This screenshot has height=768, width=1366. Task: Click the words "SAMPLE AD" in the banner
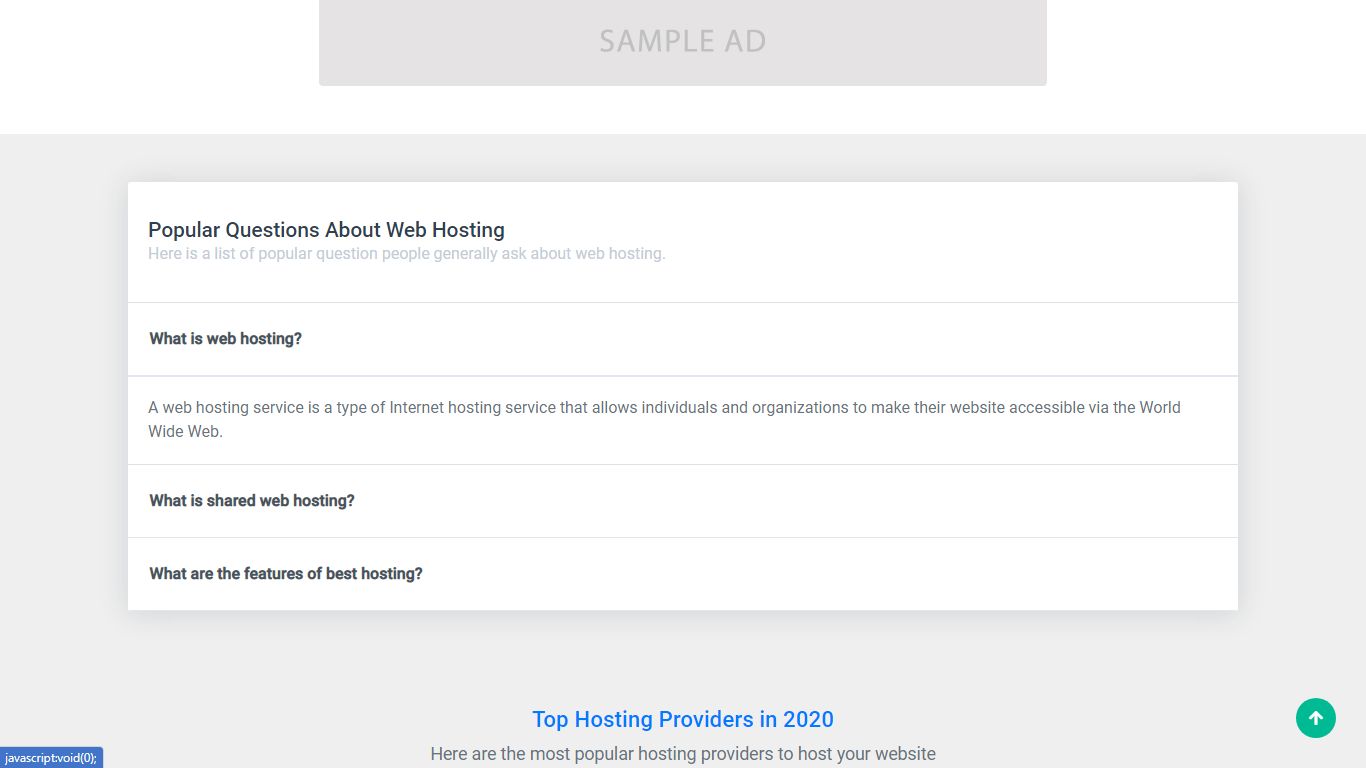coord(682,41)
